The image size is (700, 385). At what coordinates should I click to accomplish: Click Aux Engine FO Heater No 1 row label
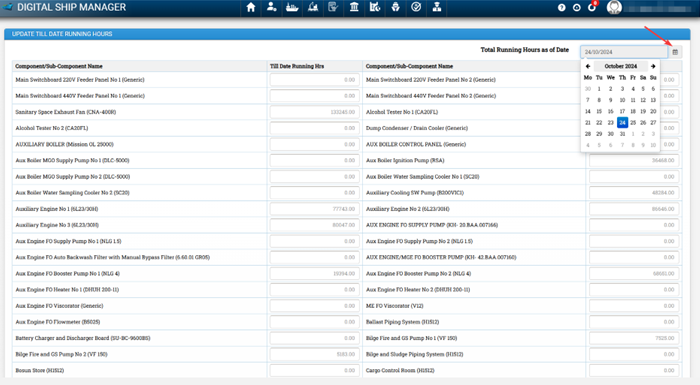click(67, 290)
